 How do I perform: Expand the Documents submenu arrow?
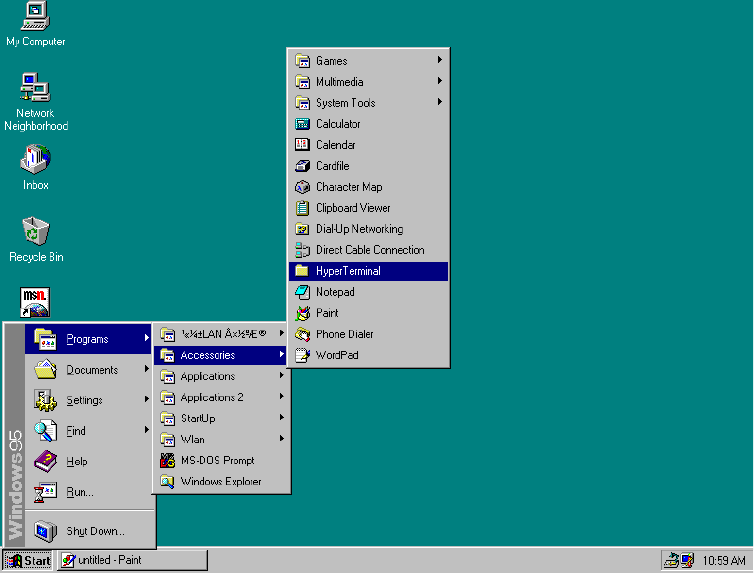(147, 369)
